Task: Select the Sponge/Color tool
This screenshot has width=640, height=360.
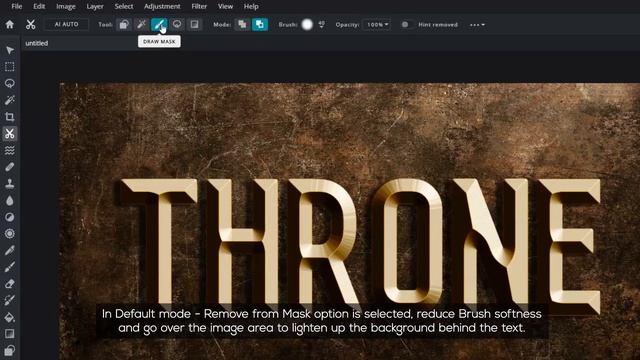Action: 10,233
